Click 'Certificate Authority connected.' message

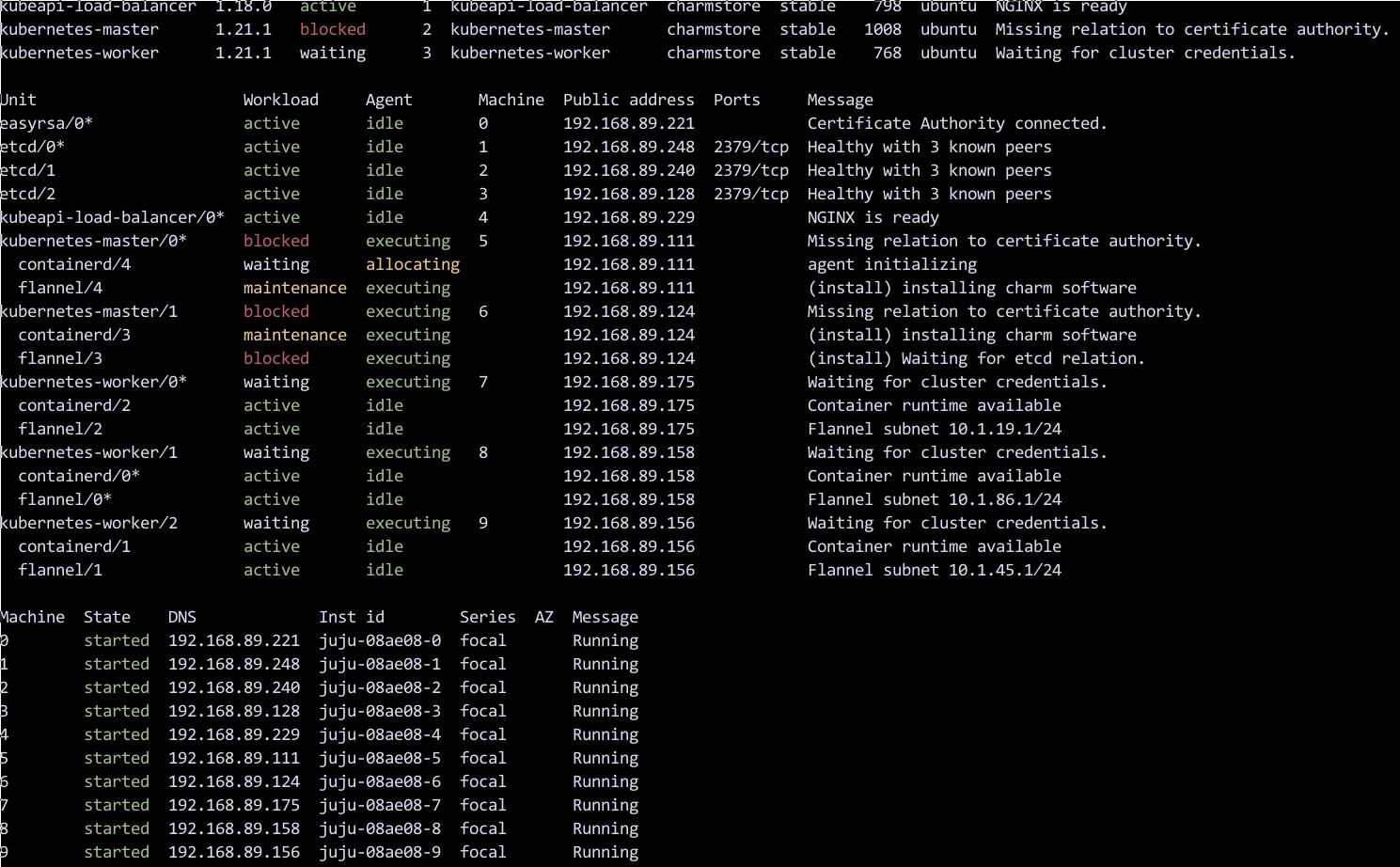(958, 123)
